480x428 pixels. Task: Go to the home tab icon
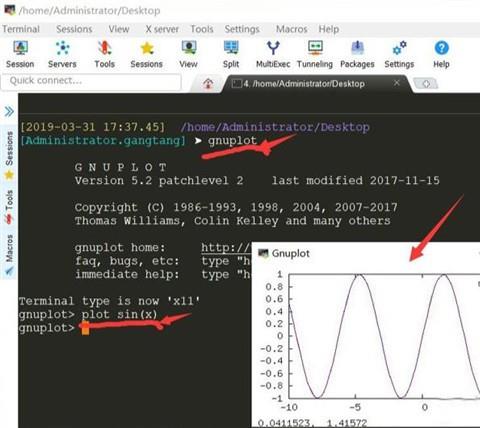(x=208, y=83)
